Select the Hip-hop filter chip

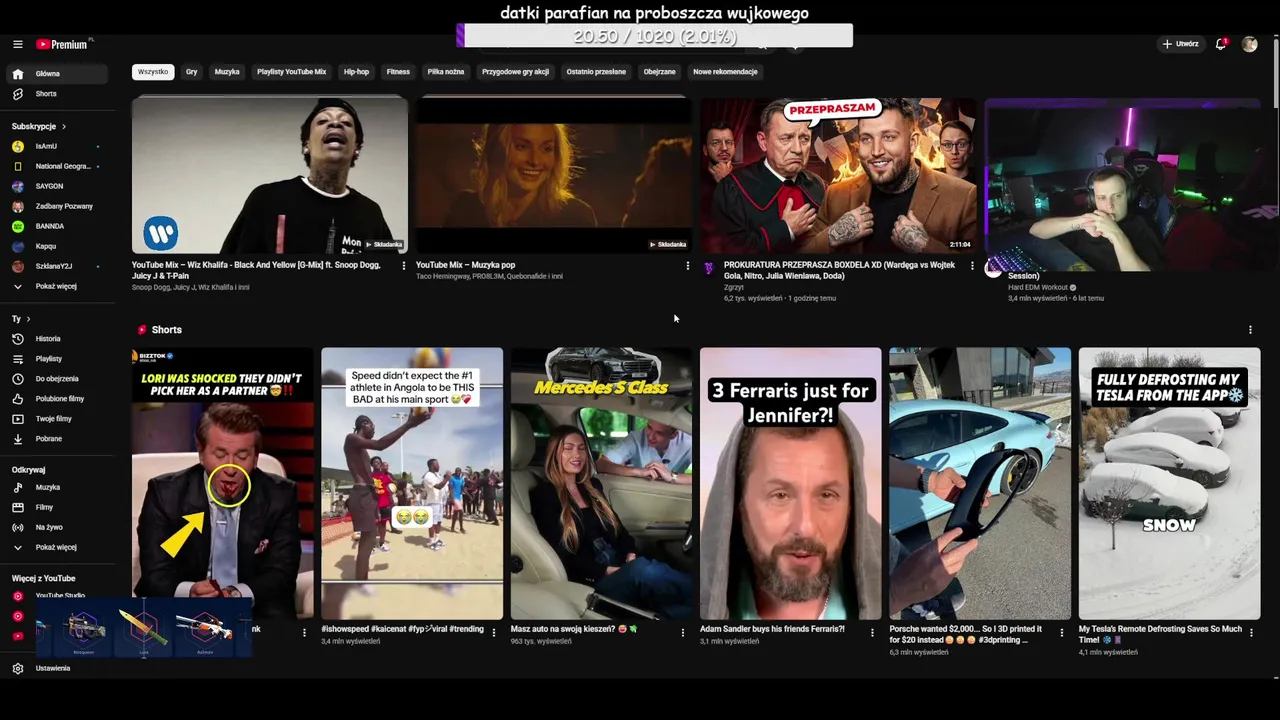[x=356, y=72]
